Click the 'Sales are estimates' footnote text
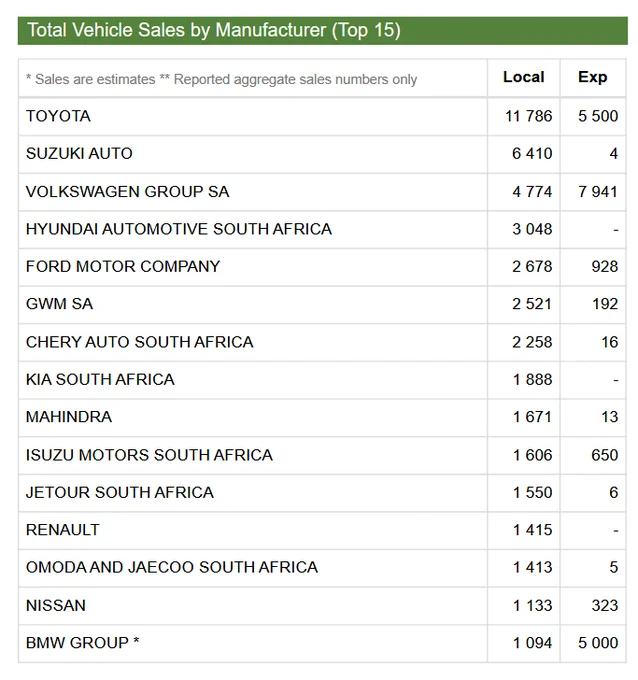The image size is (638, 680). [x=90, y=79]
